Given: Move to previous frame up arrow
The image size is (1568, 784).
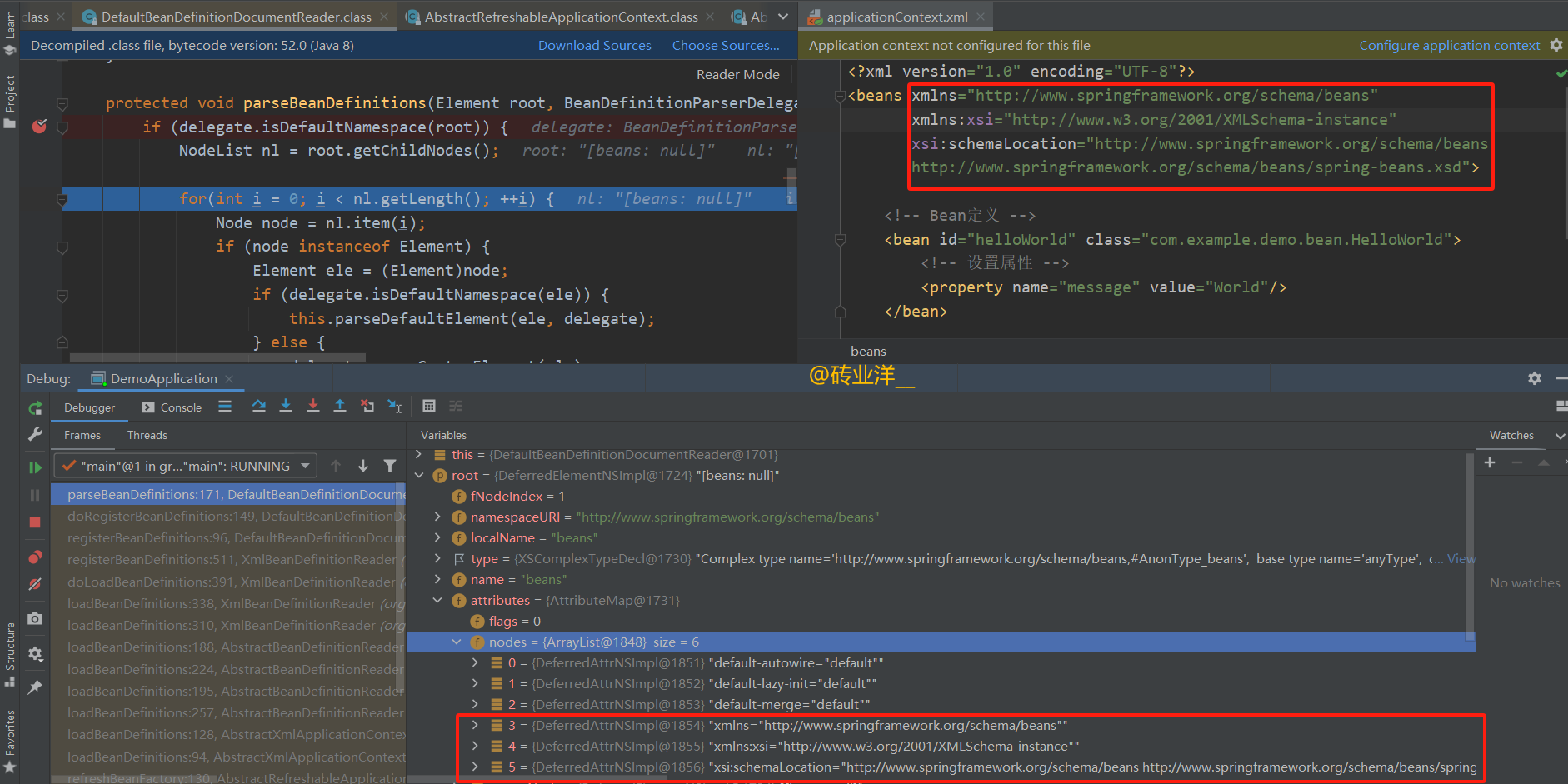Looking at the screenshot, I should coord(336,466).
